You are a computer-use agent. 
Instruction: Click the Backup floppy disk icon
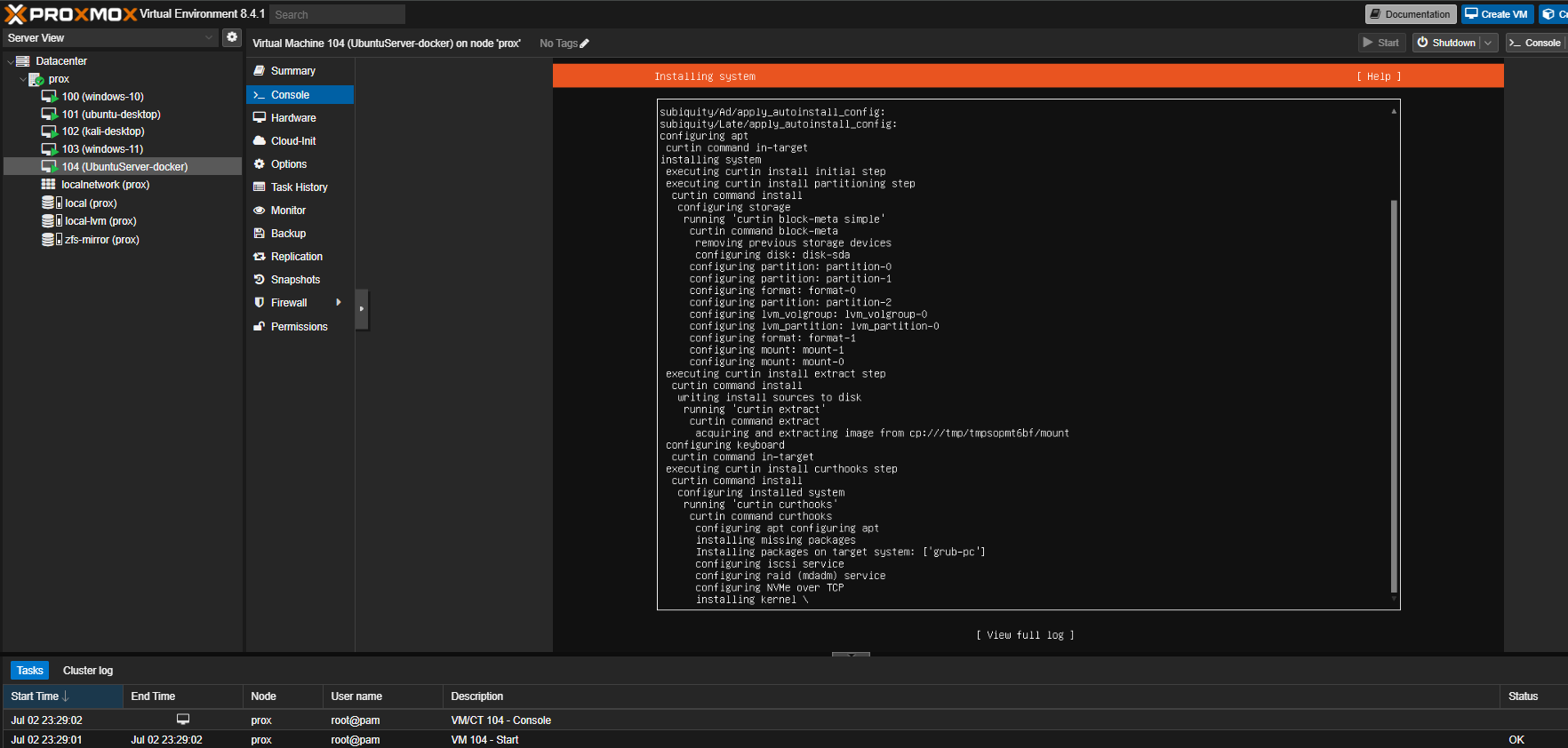(260, 233)
